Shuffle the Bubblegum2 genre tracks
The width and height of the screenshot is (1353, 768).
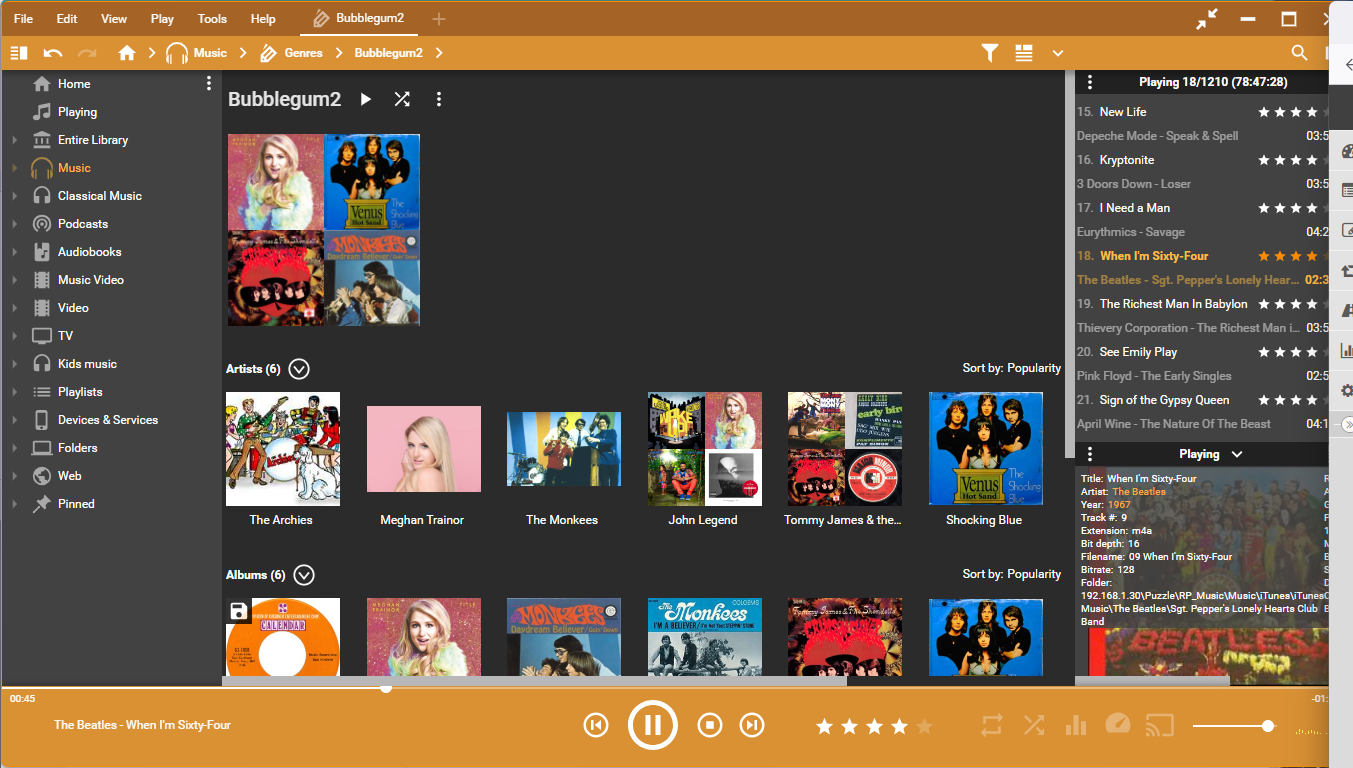pyautogui.click(x=402, y=99)
